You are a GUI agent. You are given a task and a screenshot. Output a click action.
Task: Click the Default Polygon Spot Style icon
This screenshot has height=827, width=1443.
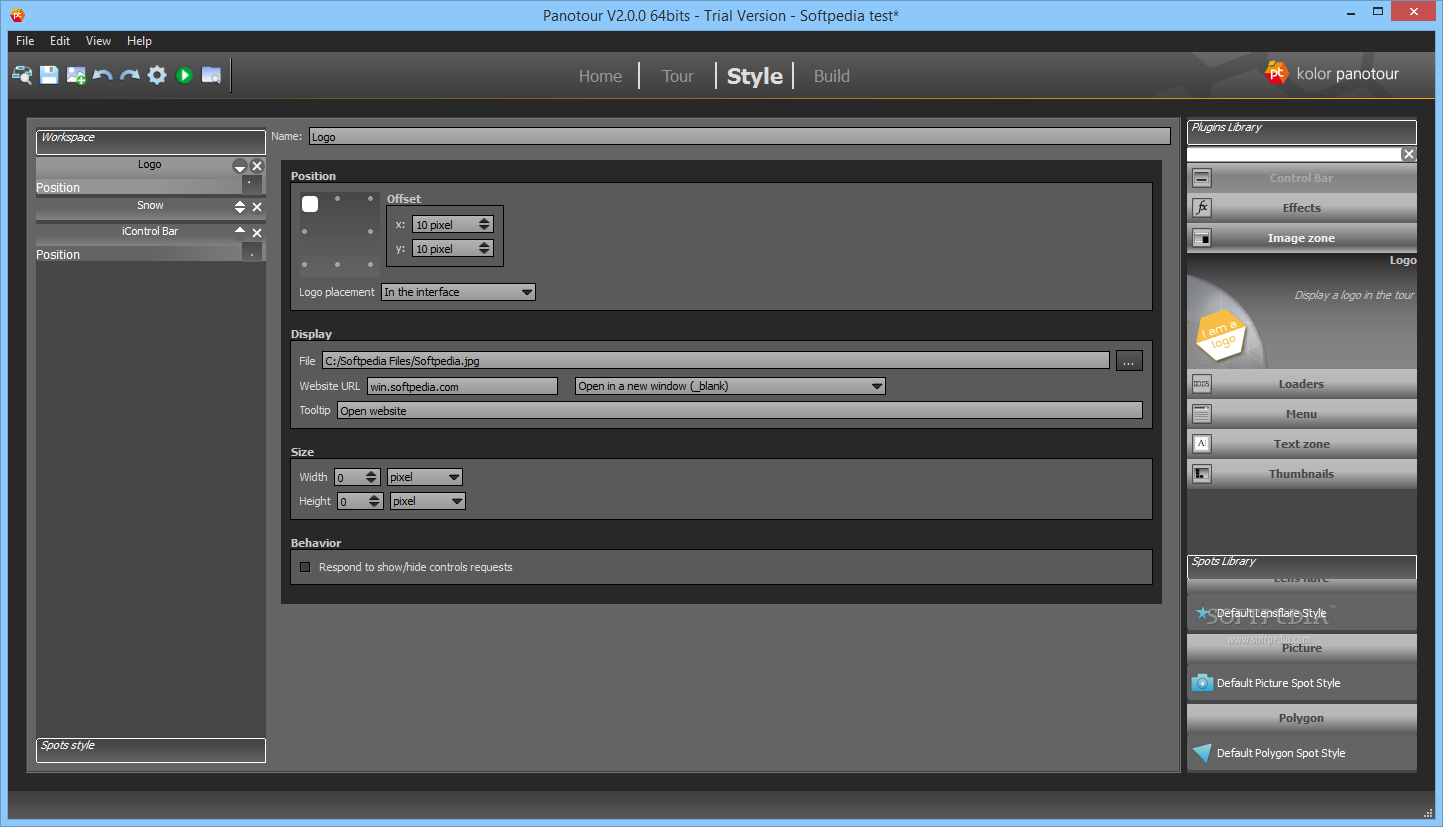tap(1202, 753)
